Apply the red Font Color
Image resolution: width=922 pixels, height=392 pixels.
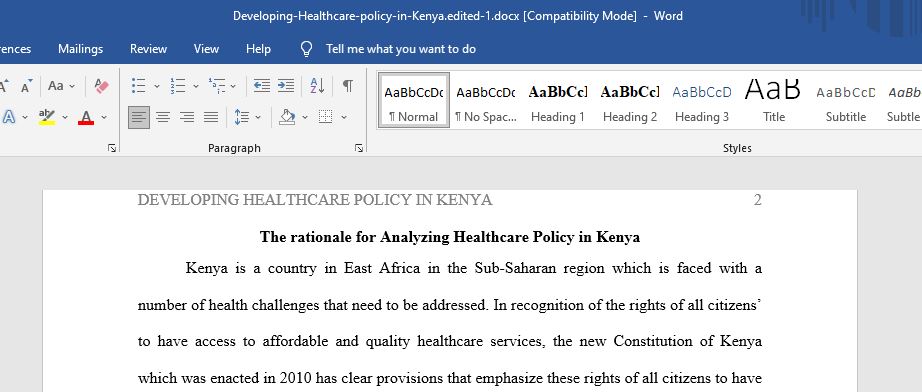pyautogui.click(x=86, y=117)
